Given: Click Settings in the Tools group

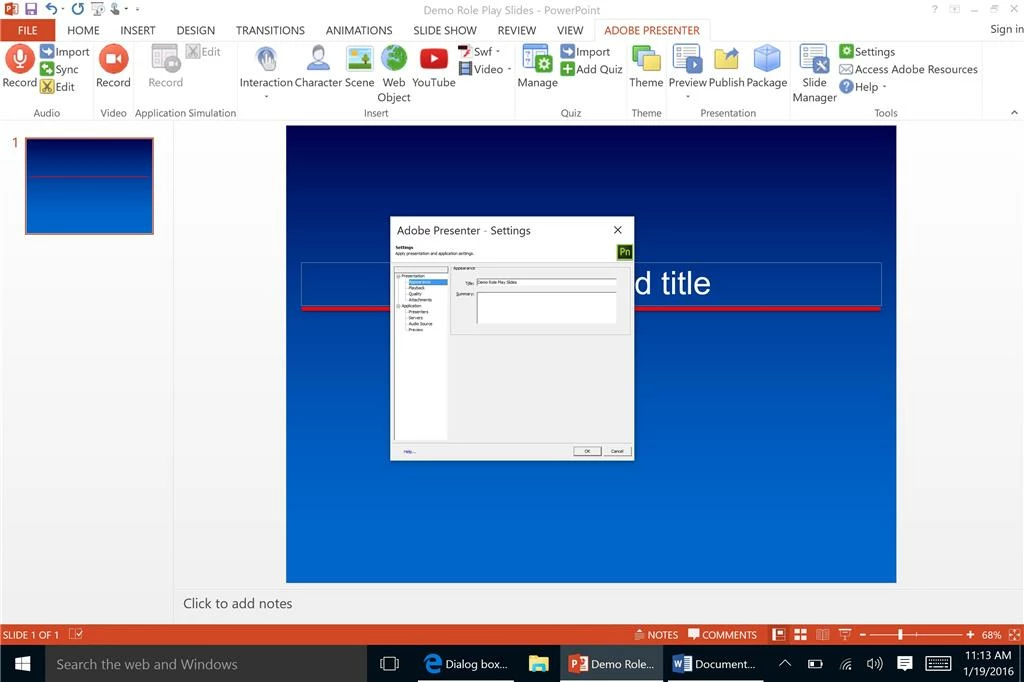Looking at the screenshot, I should click(x=867, y=52).
